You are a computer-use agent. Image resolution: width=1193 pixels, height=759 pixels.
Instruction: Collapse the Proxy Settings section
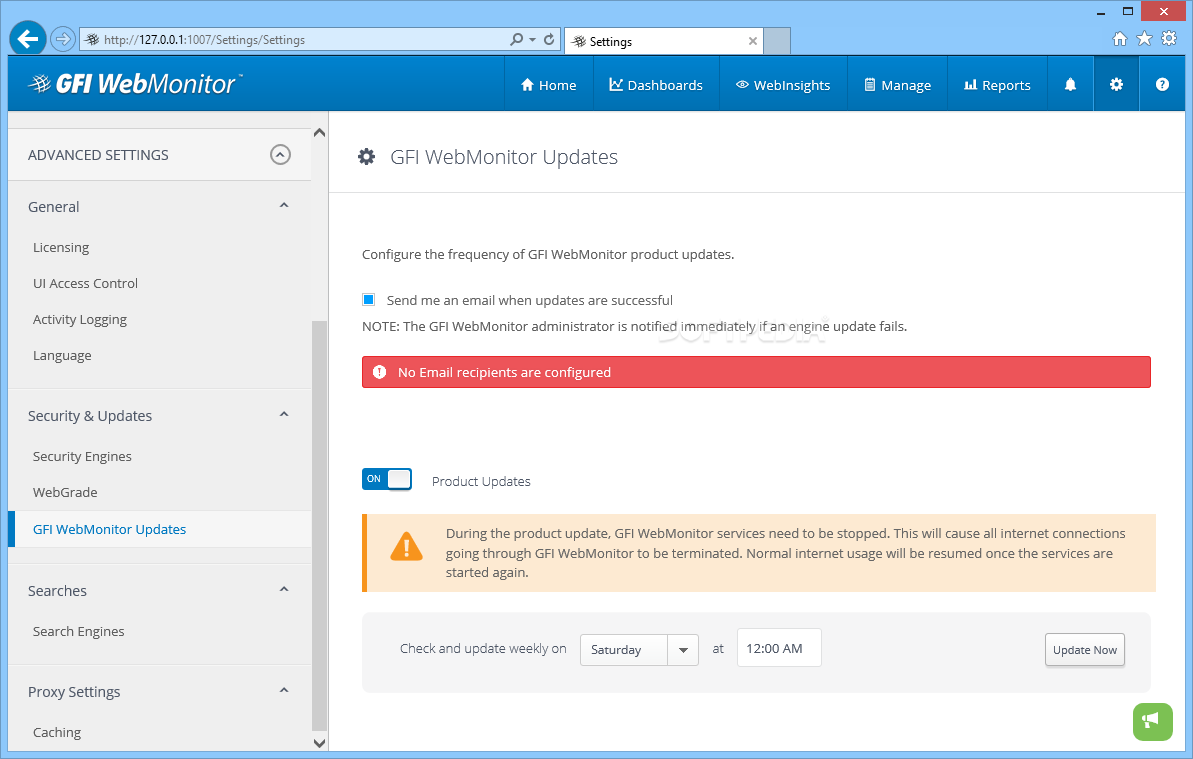pyautogui.click(x=284, y=691)
